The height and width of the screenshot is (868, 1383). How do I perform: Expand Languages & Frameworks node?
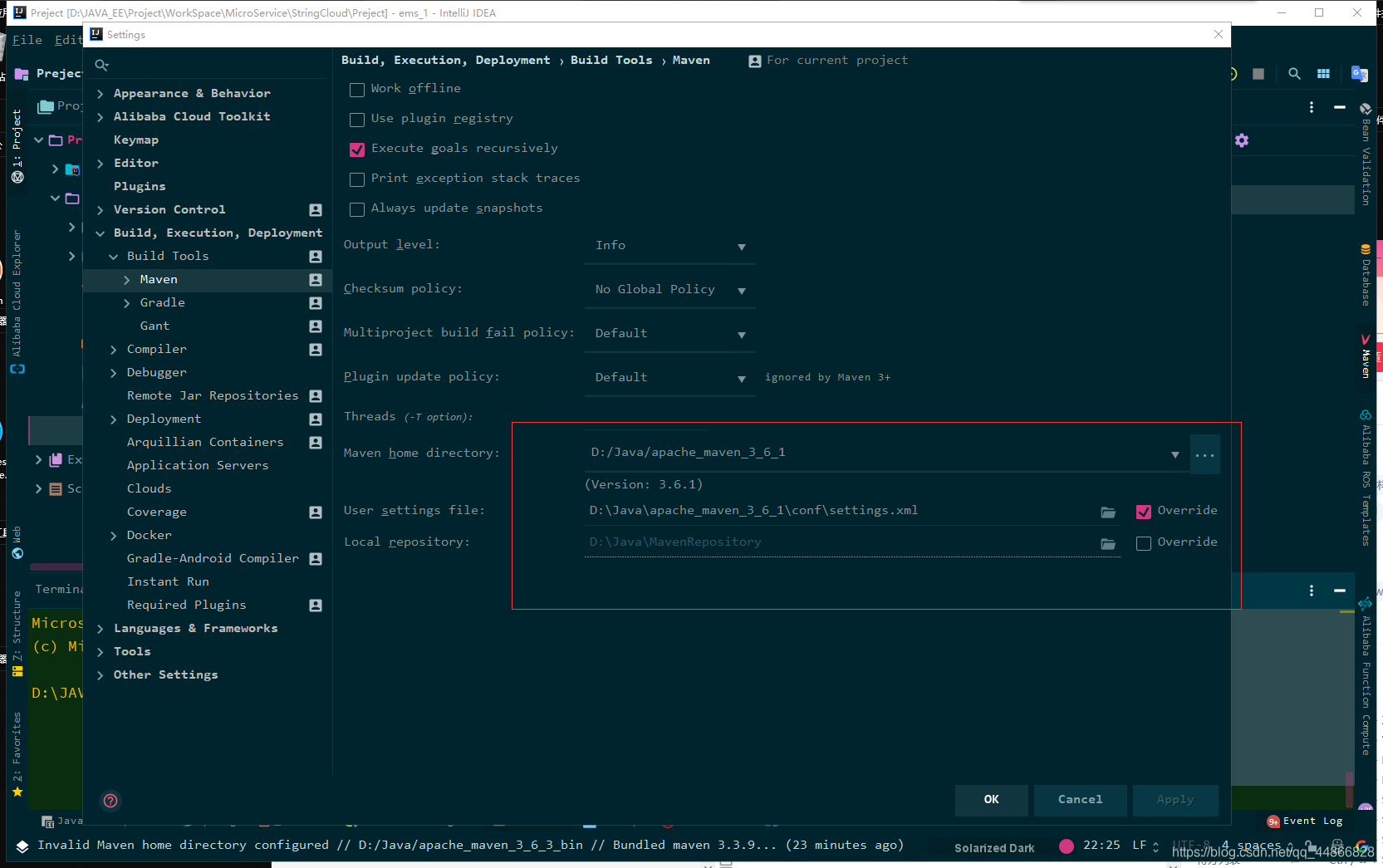coord(101,629)
